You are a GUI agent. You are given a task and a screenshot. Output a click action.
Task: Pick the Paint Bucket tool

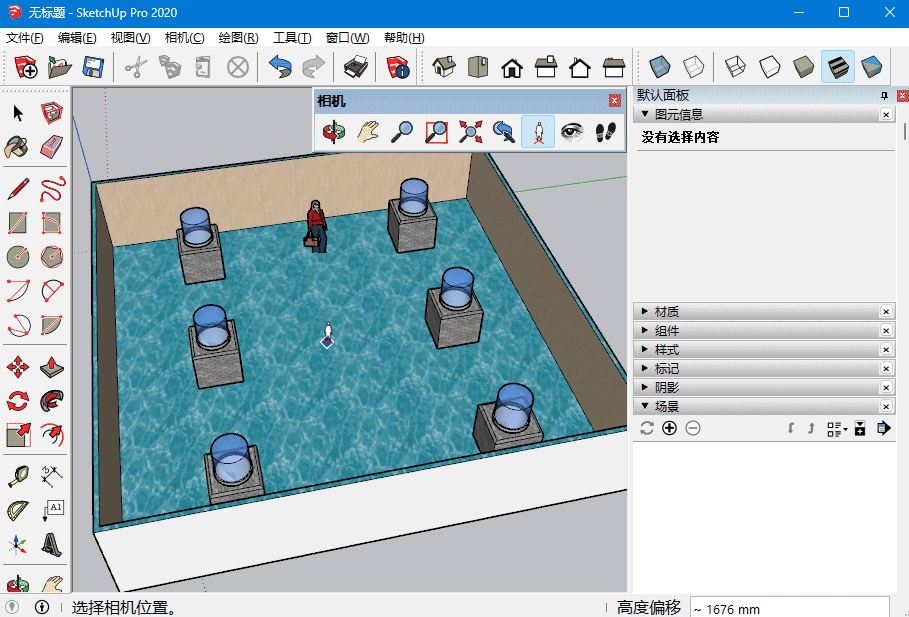(x=18, y=147)
